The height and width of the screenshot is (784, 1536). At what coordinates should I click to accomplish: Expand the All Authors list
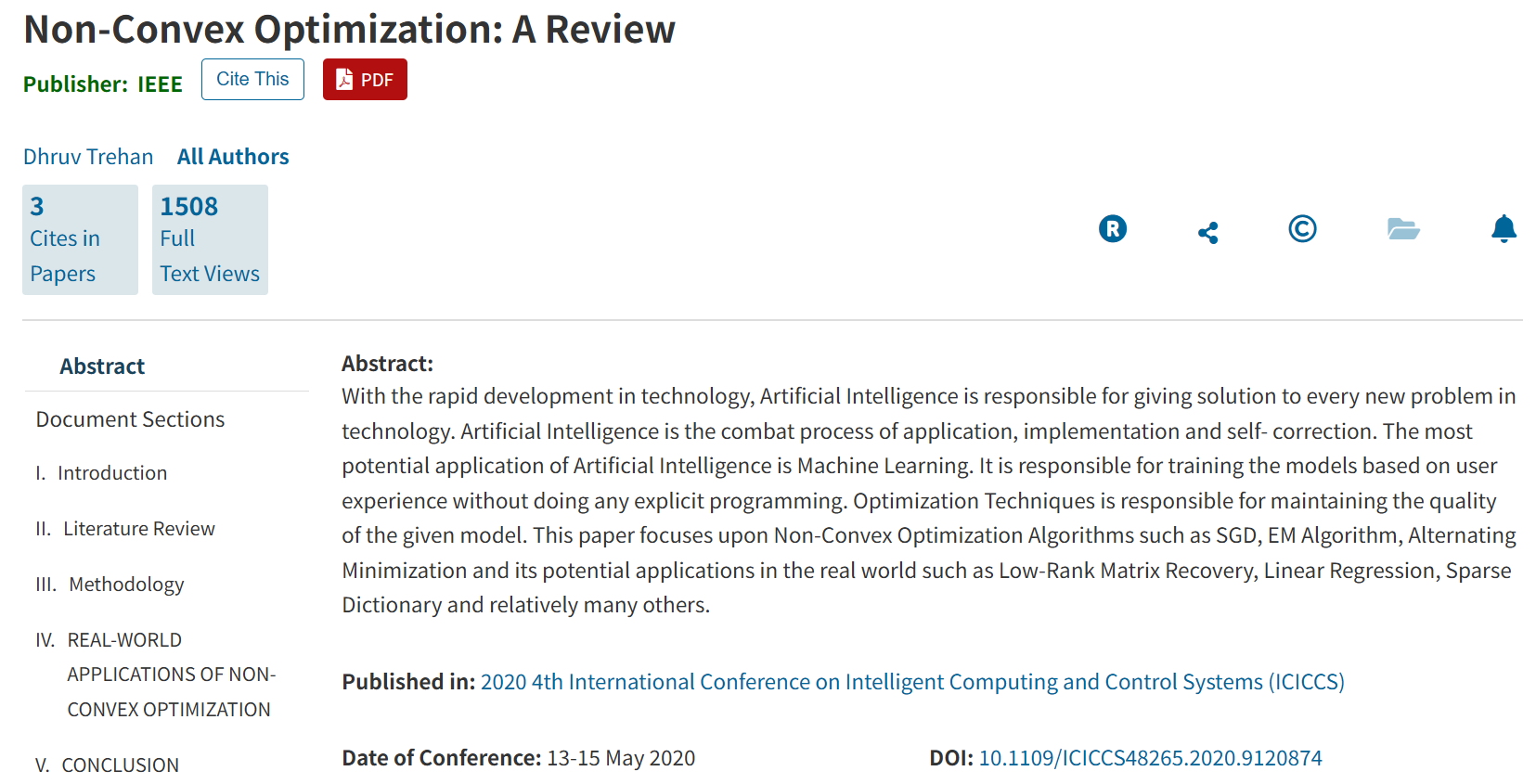pos(233,157)
